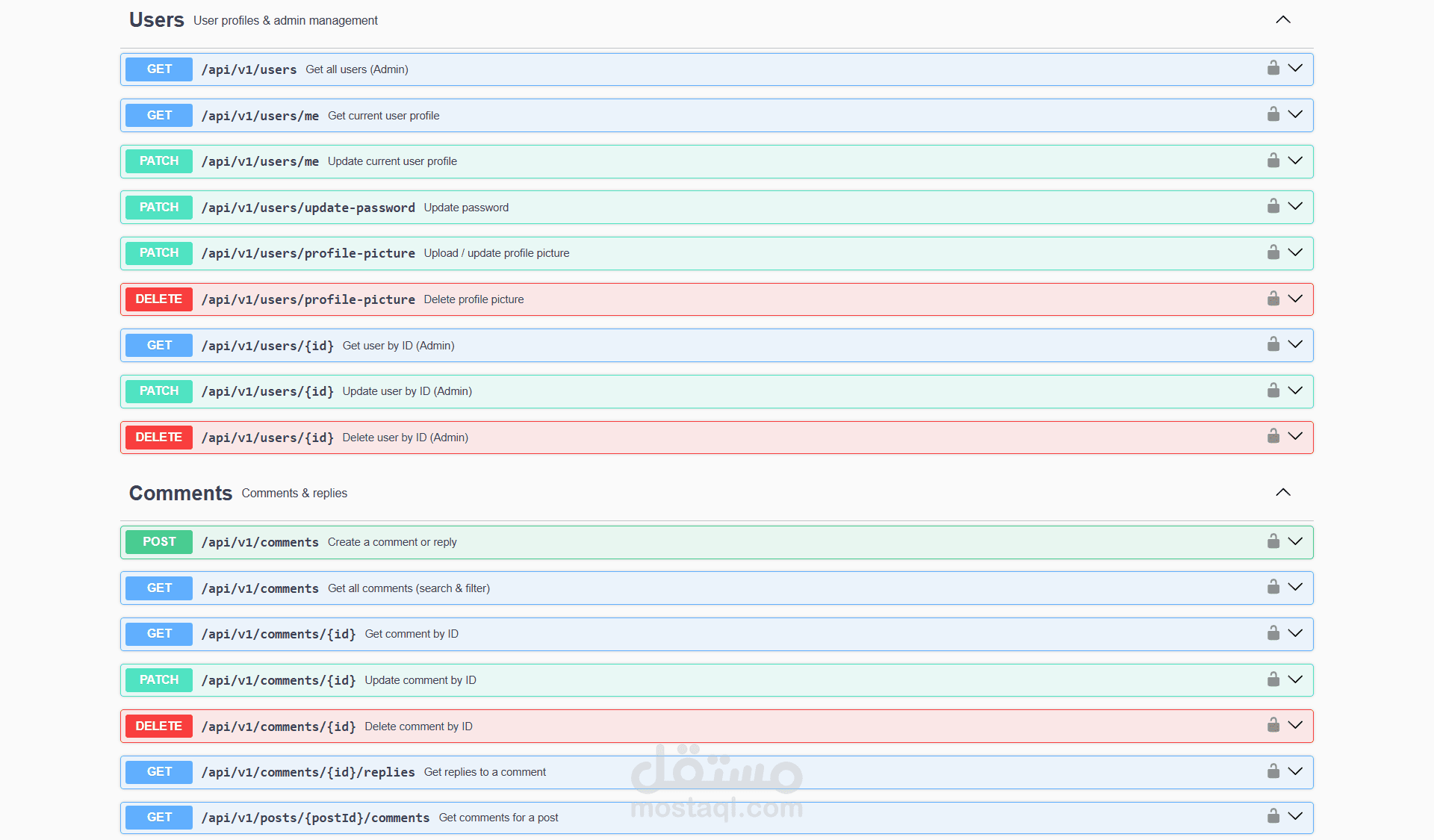Click lock icon on Get replies to comment

(x=1273, y=771)
